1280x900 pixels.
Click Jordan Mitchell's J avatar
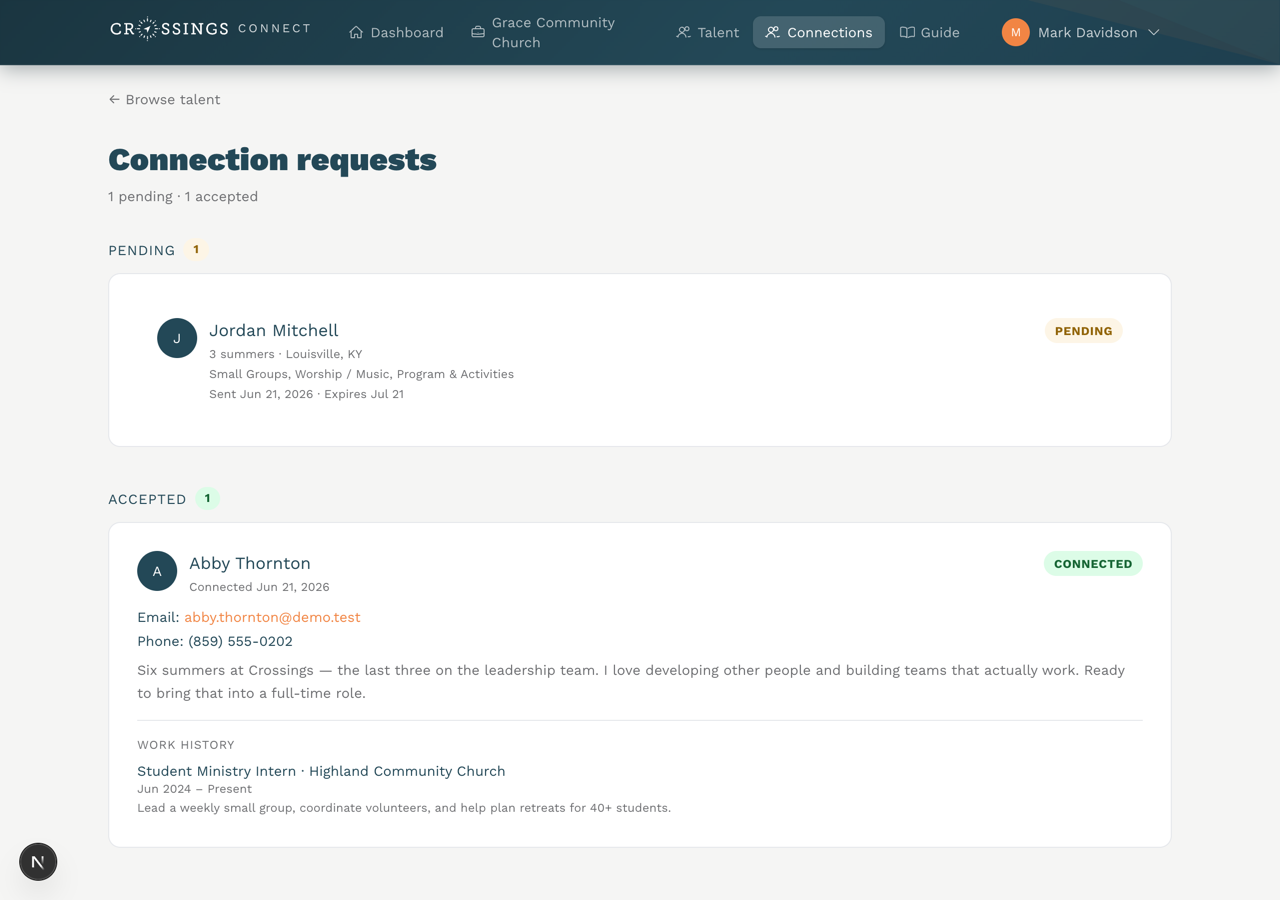[177, 338]
